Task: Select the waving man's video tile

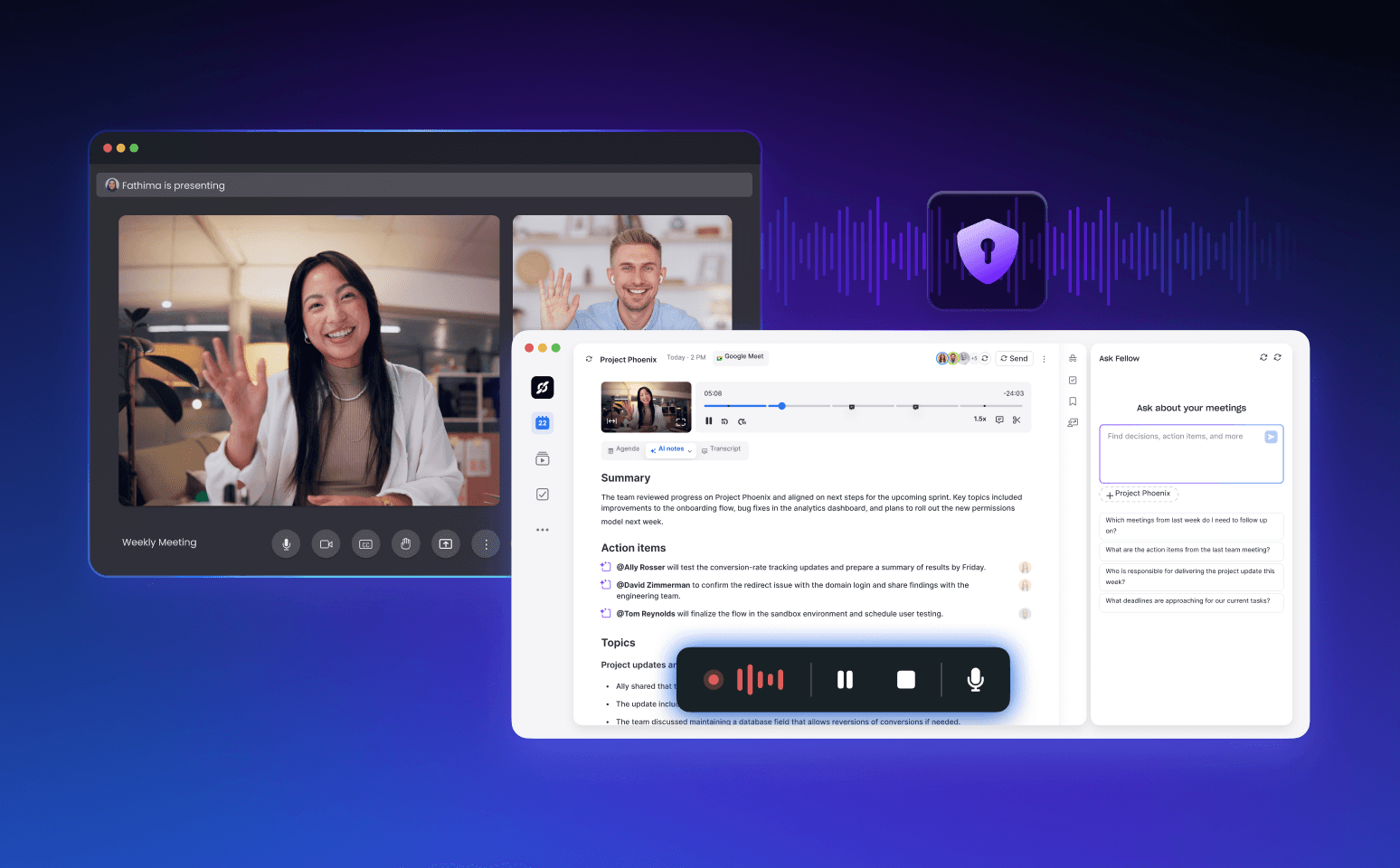Action: (622, 272)
